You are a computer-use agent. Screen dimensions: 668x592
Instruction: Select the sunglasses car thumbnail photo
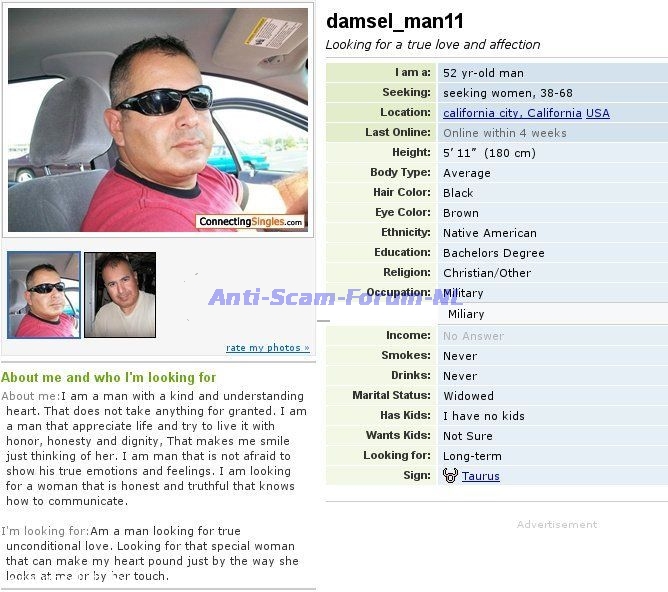click(x=44, y=295)
